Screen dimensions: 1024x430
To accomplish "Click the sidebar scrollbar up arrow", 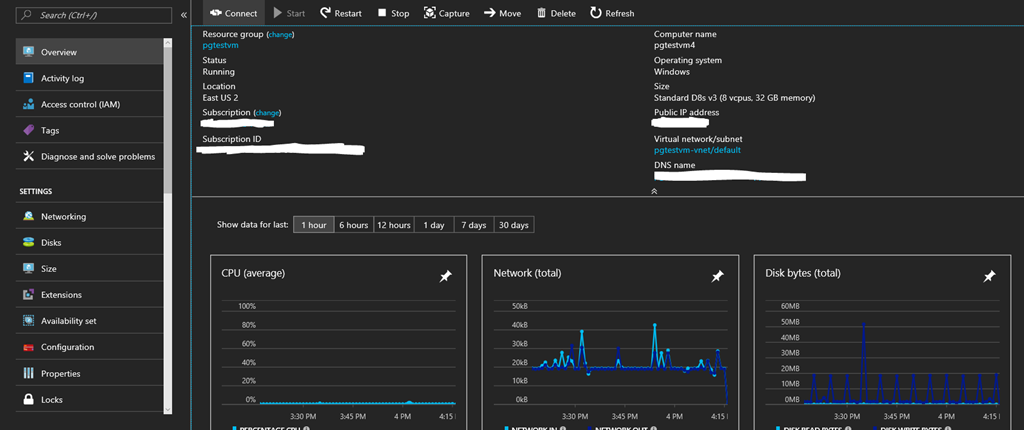I will tap(168, 43).
